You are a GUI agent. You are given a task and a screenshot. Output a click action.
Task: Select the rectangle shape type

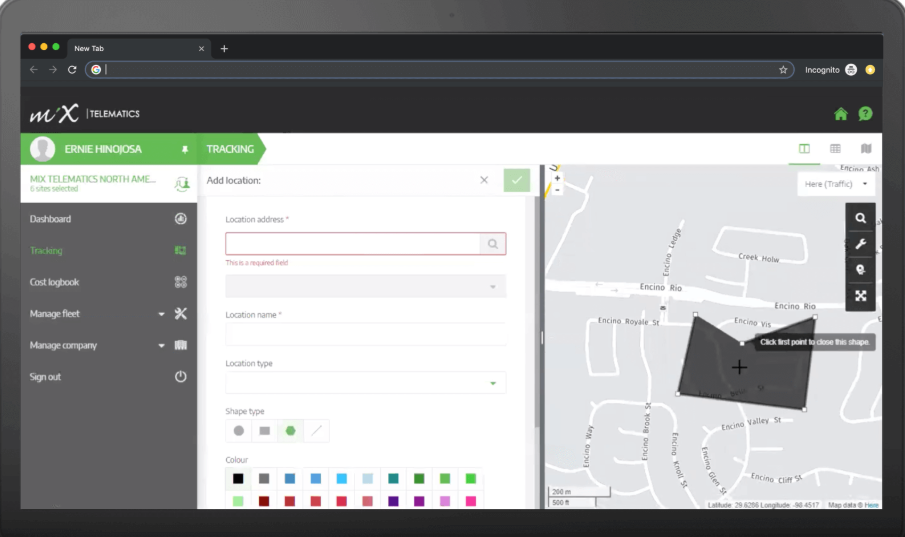coord(264,431)
